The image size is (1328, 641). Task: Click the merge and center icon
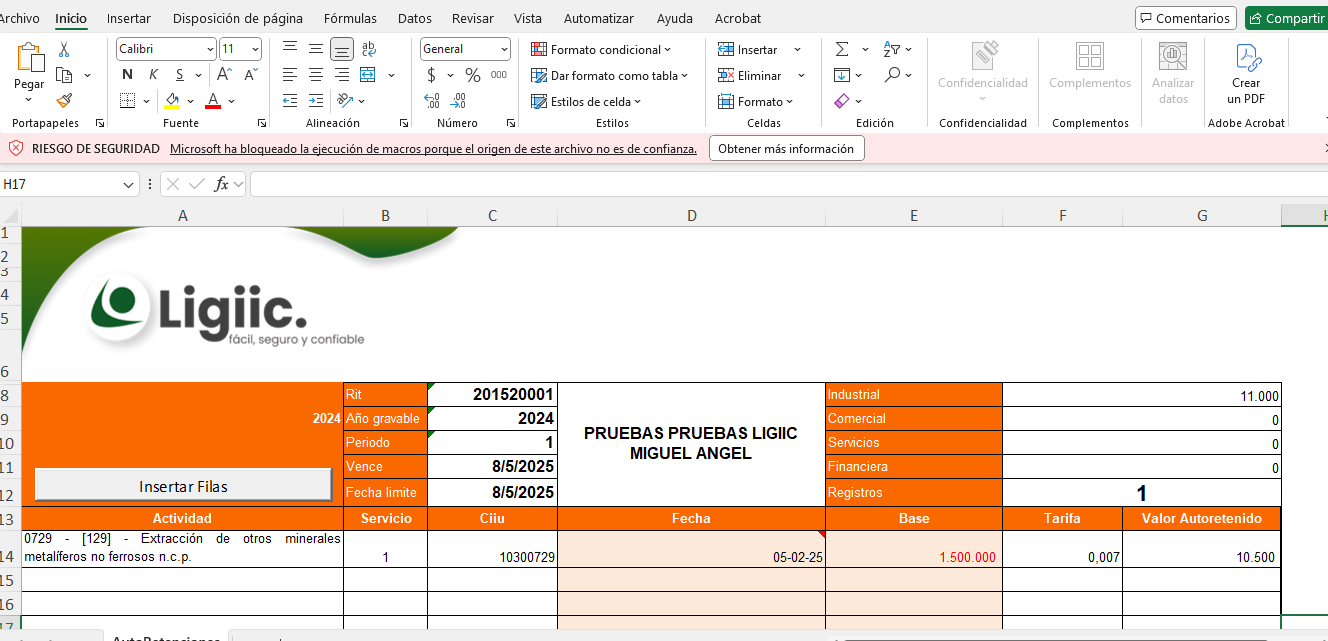click(367, 75)
